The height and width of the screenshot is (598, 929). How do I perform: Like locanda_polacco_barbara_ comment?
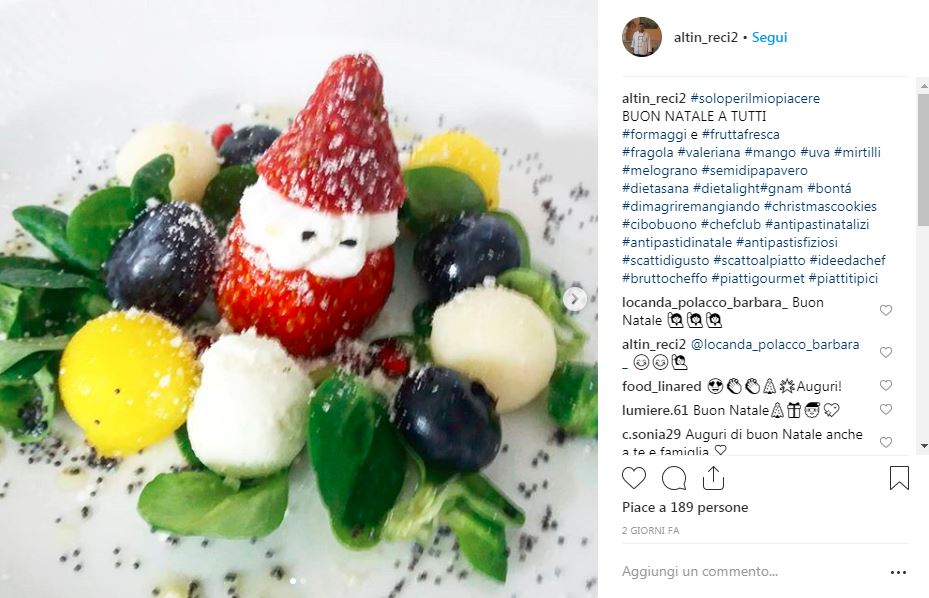(886, 310)
